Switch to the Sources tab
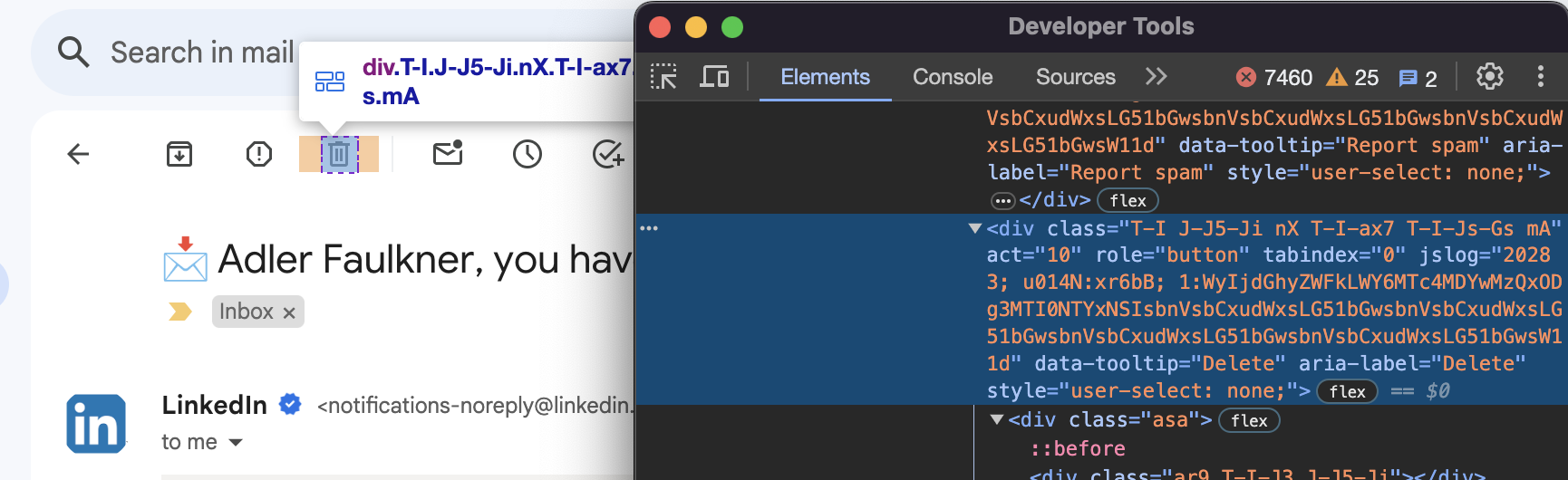The height and width of the screenshot is (480, 1568). [1076, 77]
